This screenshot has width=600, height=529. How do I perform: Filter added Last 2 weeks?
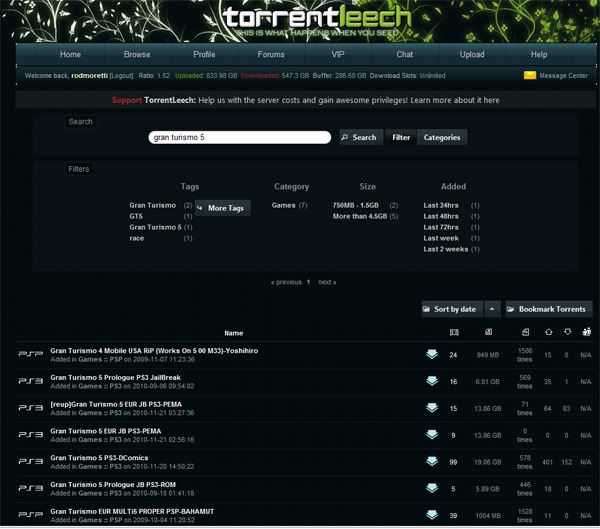click(446, 249)
